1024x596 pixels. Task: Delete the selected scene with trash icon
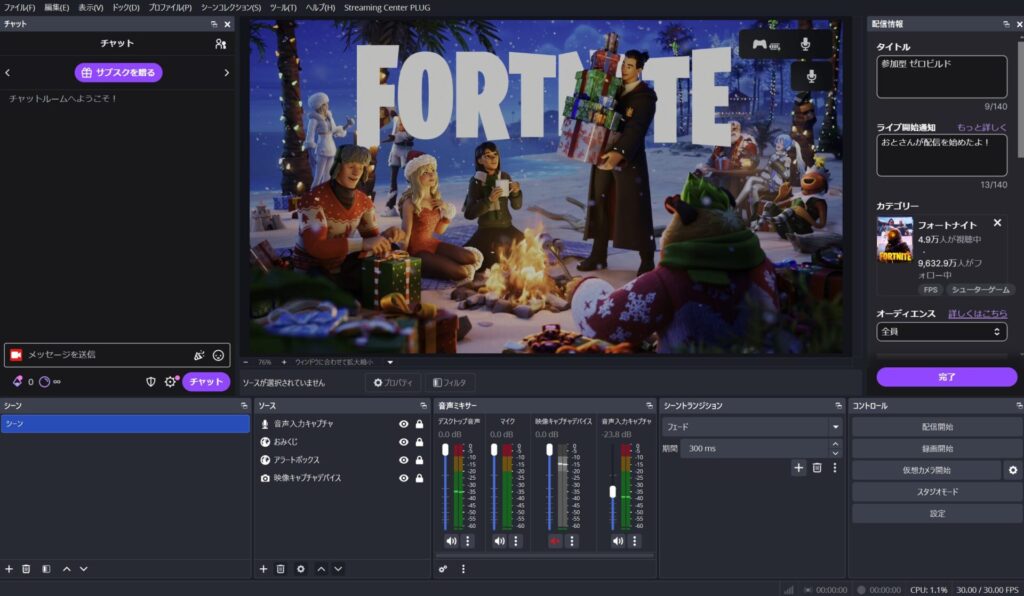26,568
